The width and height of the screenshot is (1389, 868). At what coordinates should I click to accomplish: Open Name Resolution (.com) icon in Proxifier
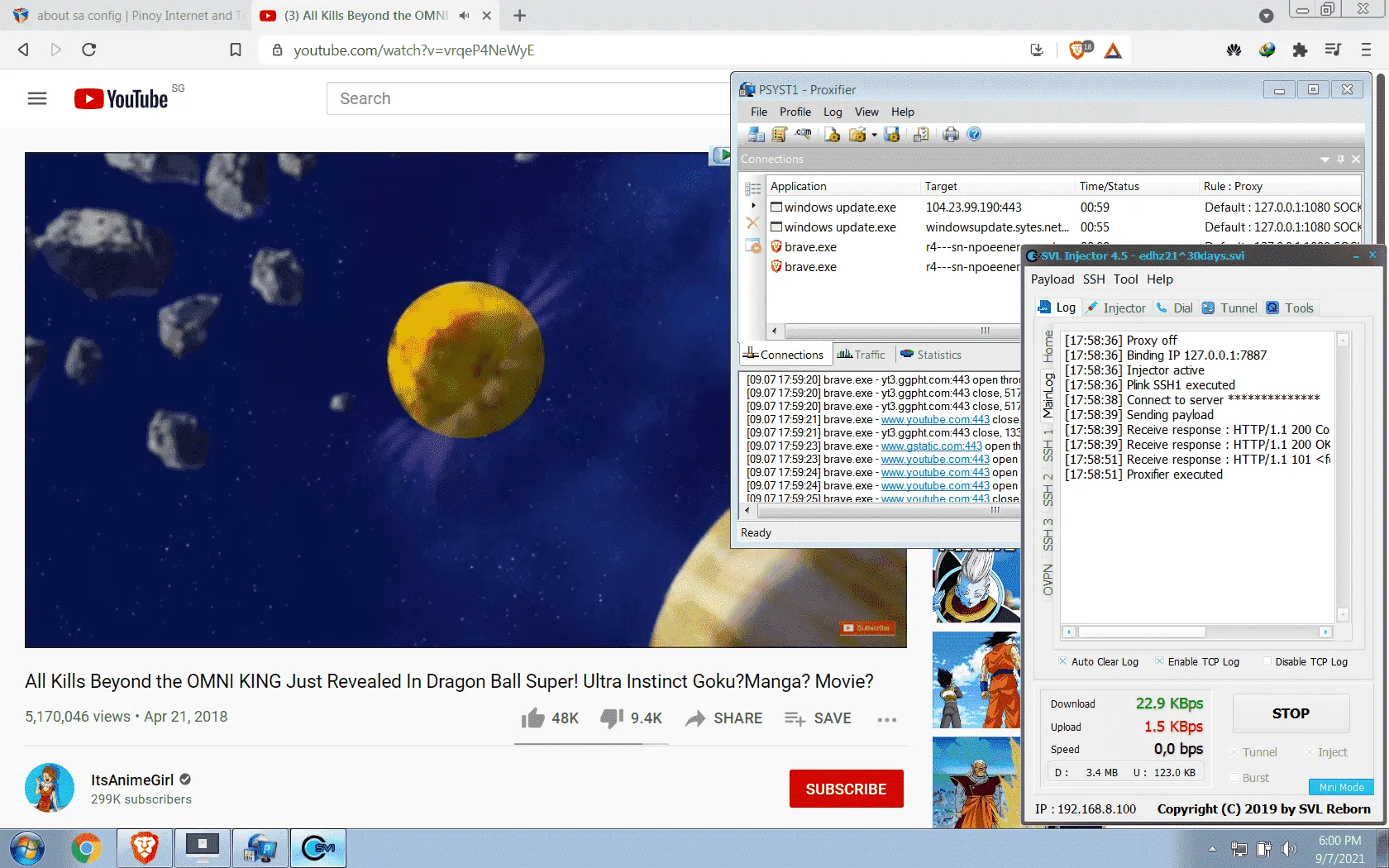click(x=803, y=134)
